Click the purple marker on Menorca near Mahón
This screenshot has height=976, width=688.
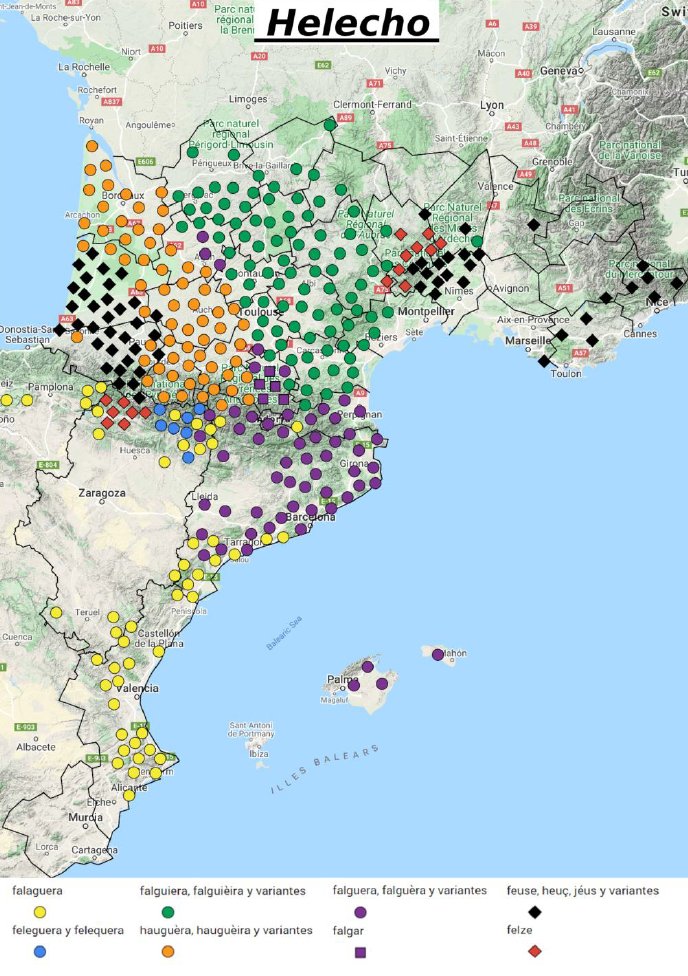tap(438, 654)
